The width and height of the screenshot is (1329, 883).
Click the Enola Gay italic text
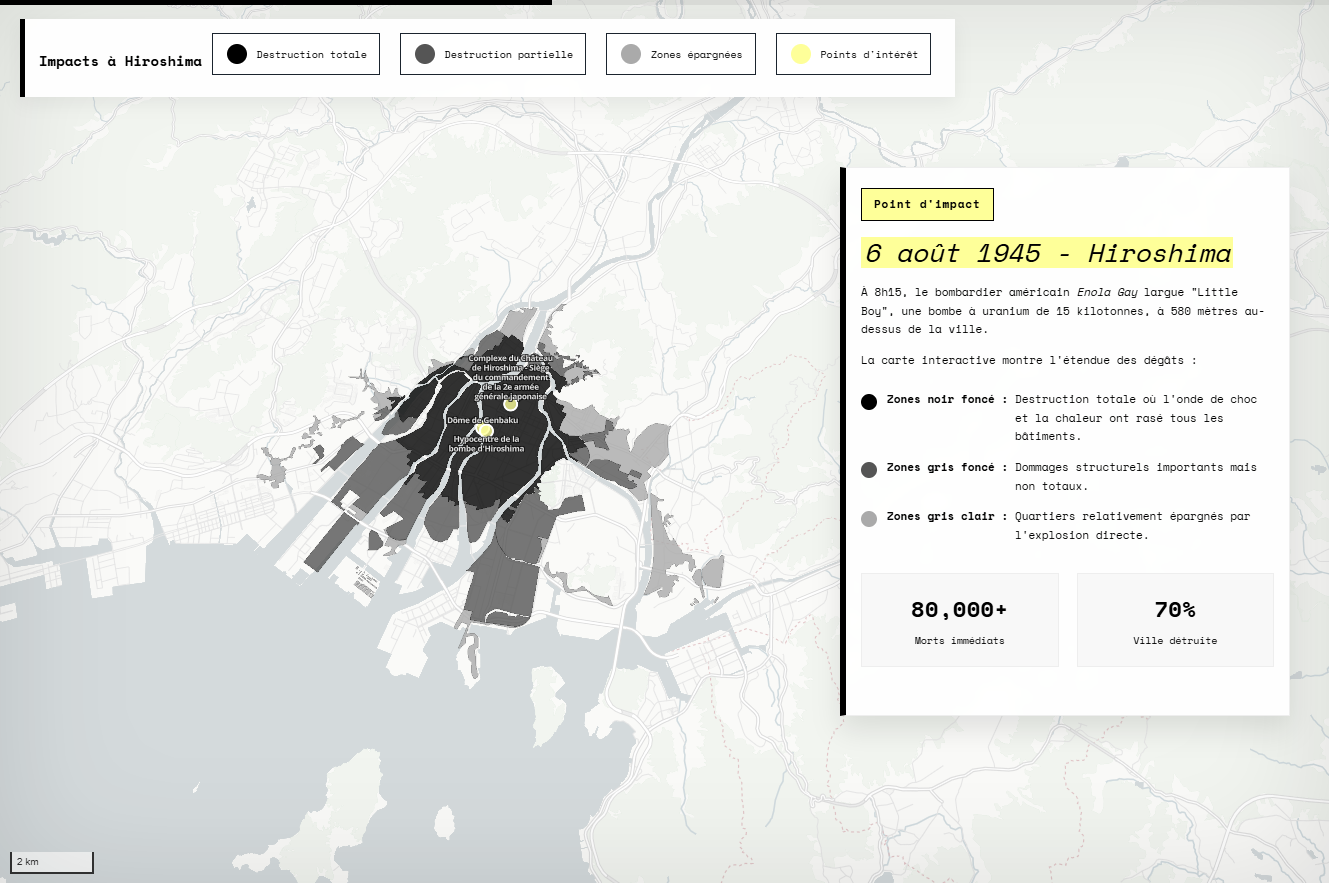click(x=1106, y=292)
